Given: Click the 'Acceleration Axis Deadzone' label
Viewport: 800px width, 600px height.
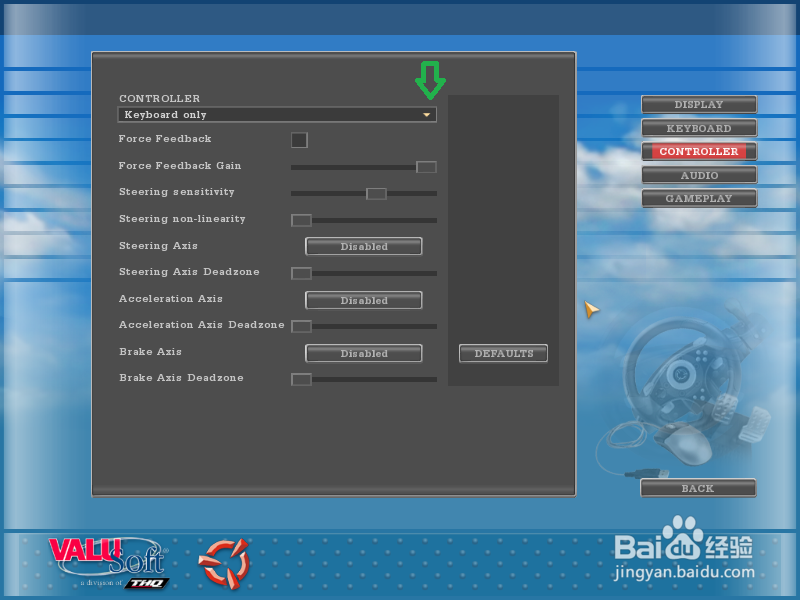Looking at the screenshot, I should tap(202, 325).
